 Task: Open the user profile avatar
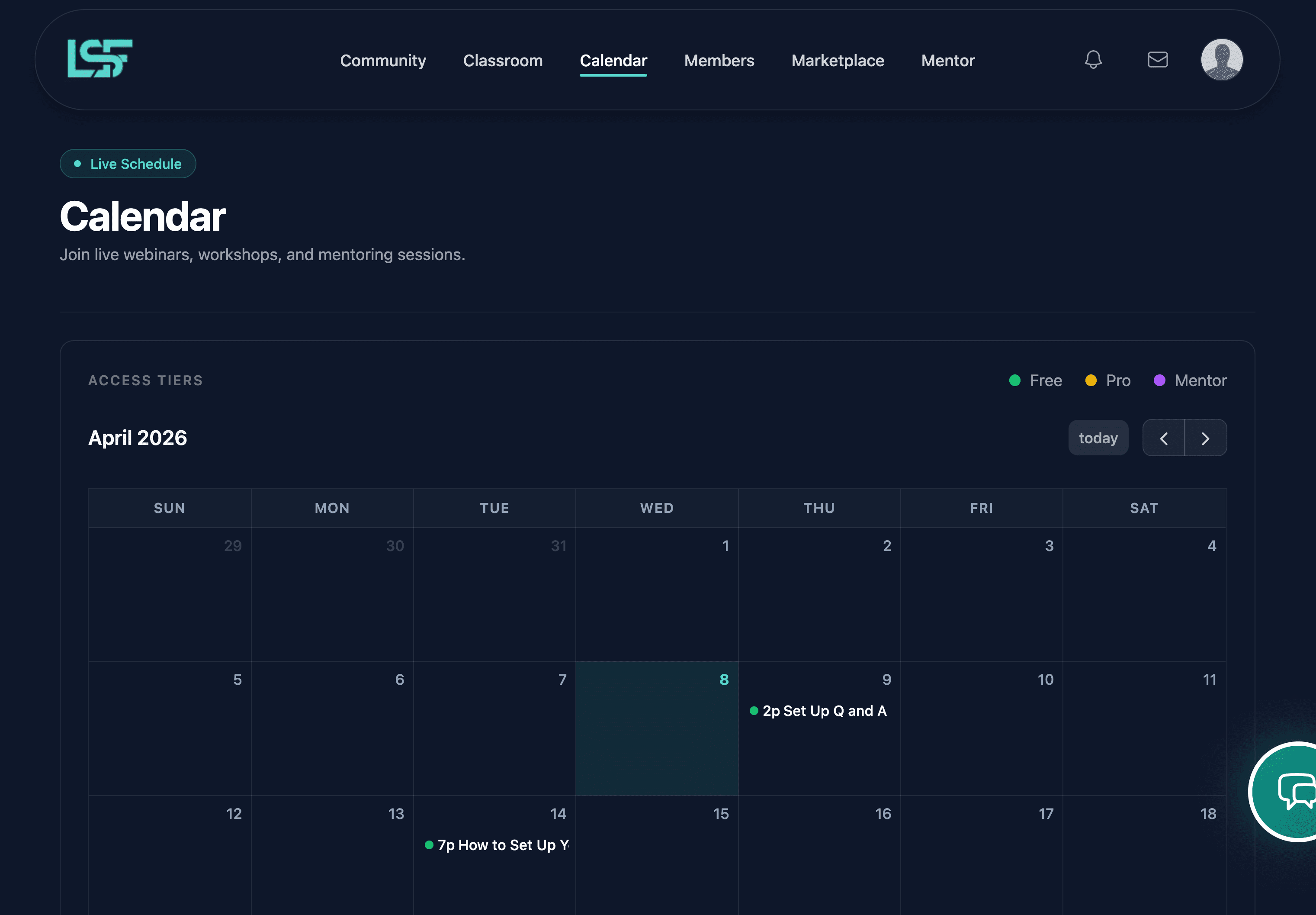[1221, 60]
